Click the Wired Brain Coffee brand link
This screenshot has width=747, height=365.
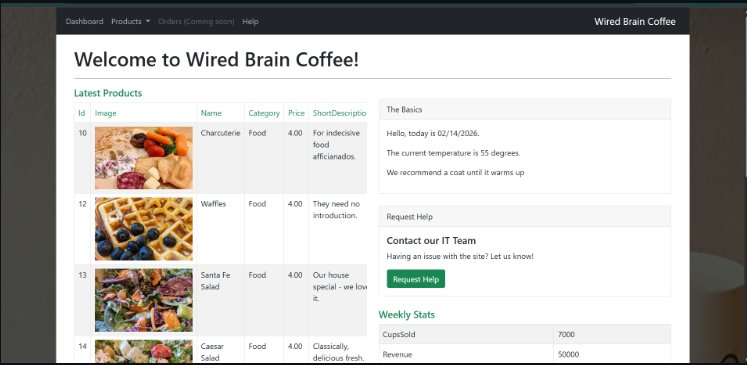click(x=635, y=21)
